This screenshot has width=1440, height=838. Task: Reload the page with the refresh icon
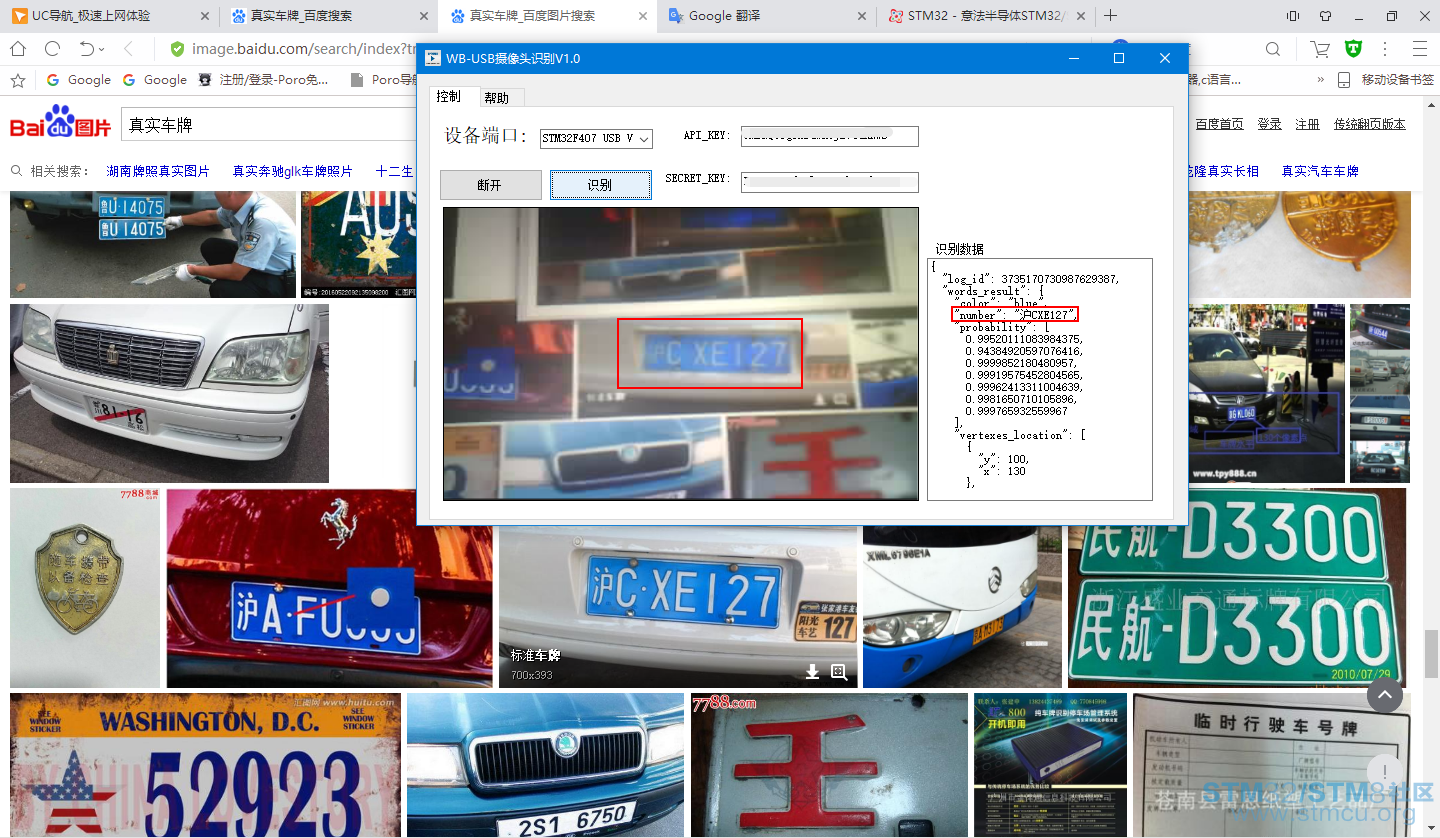coord(53,49)
